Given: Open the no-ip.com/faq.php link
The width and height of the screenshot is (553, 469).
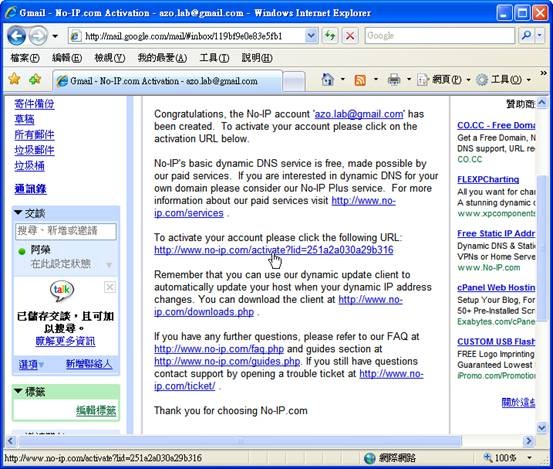Looking at the screenshot, I should 219,349.
